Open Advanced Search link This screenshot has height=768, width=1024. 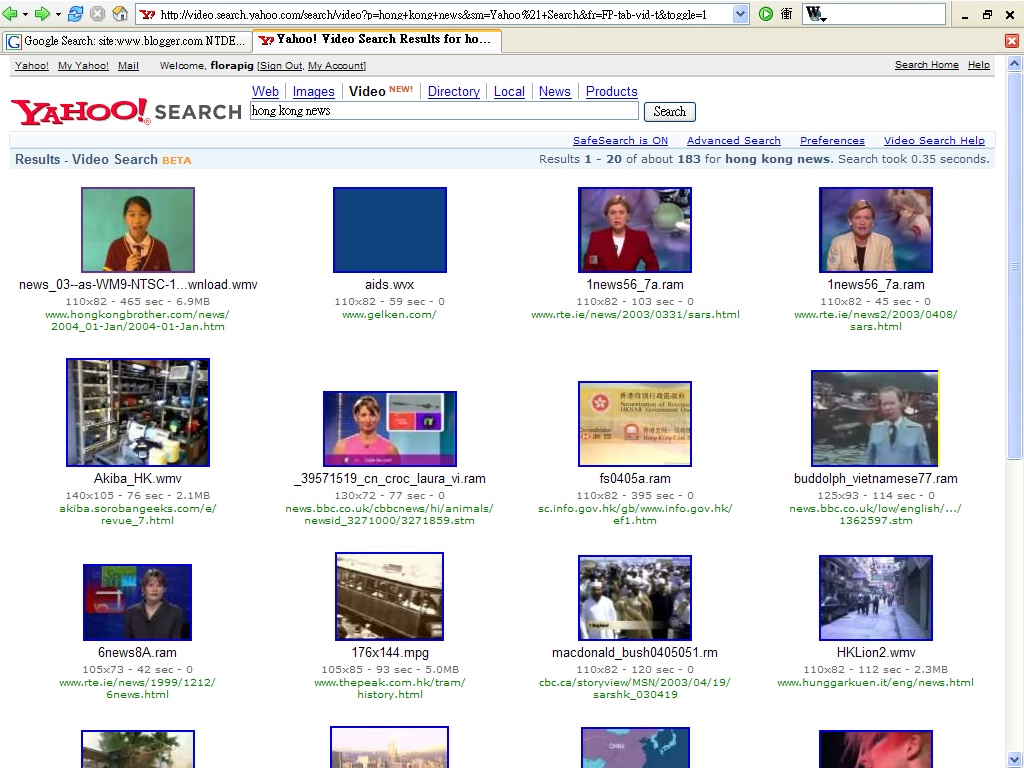tap(733, 140)
